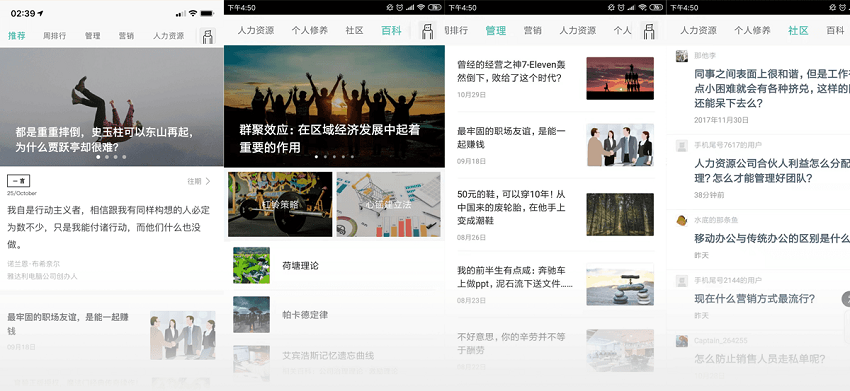Select the highlighted 管理 tab
This screenshot has width=850, height=391.
click(495, 30)
